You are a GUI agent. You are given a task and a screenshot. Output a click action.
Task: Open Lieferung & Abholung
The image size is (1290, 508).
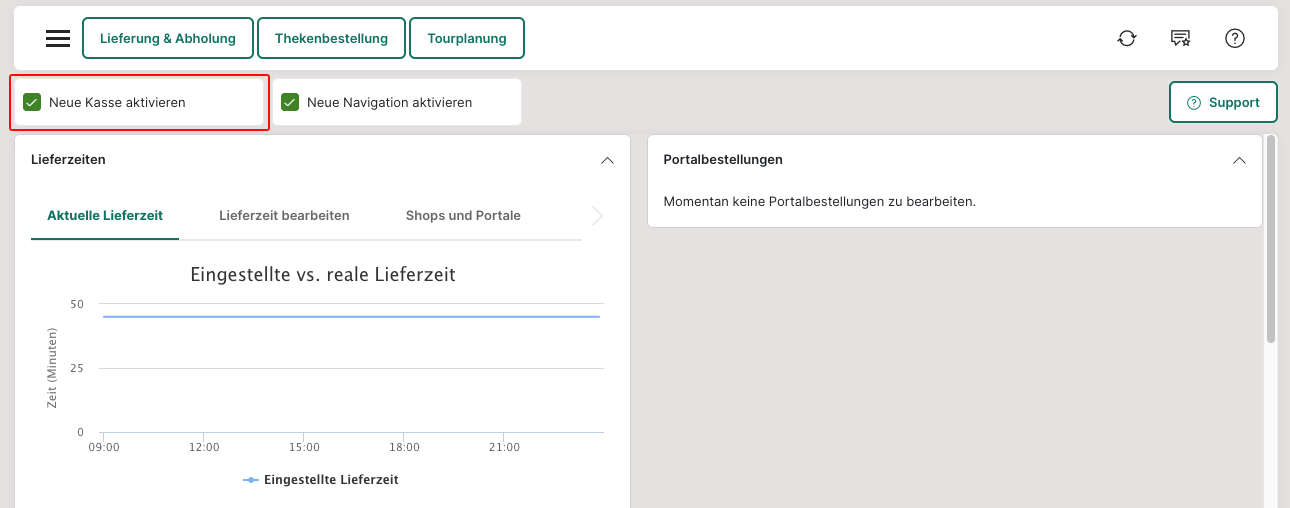coord(168,39)
